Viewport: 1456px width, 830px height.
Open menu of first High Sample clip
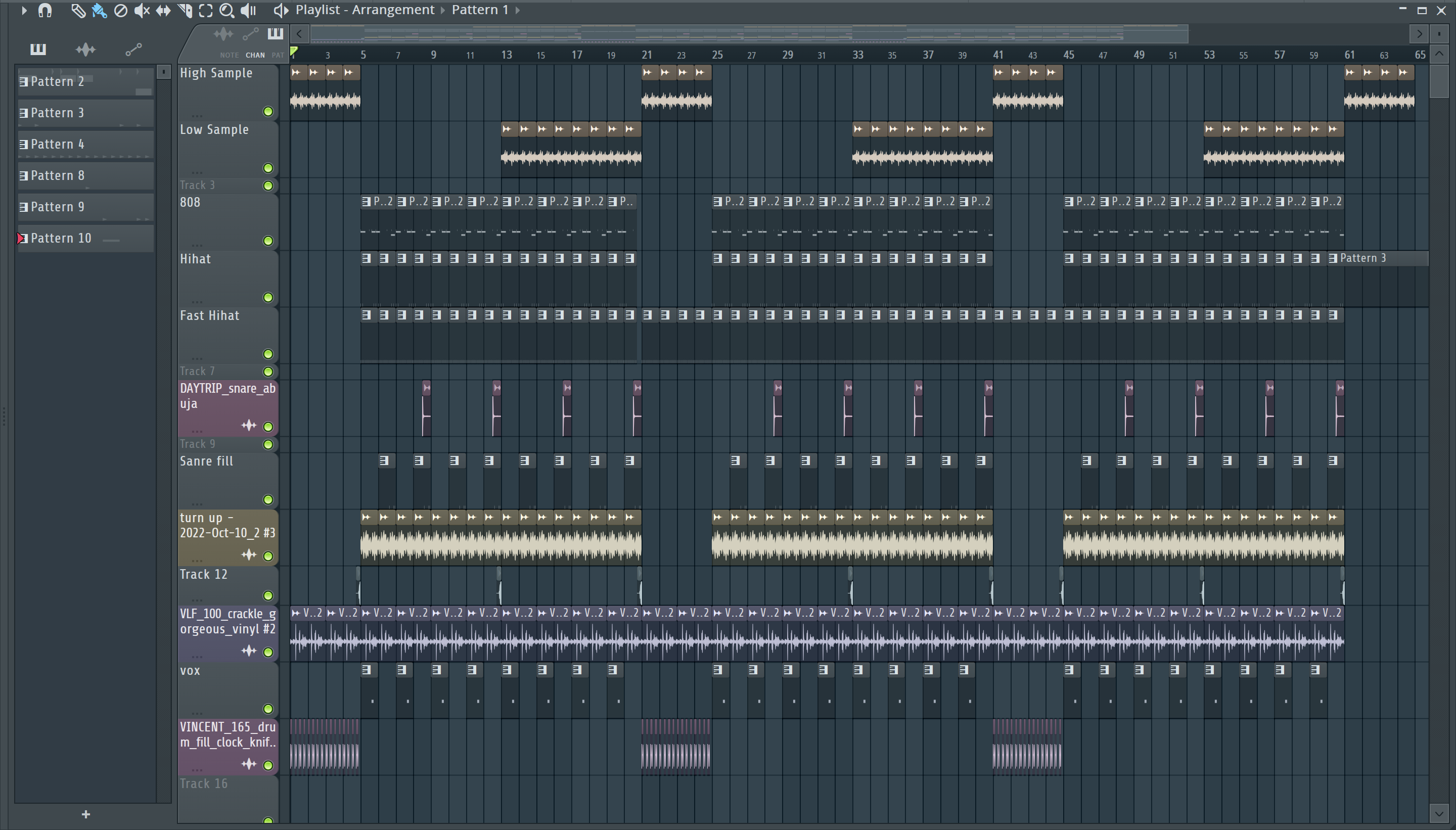tap(296, 72)
